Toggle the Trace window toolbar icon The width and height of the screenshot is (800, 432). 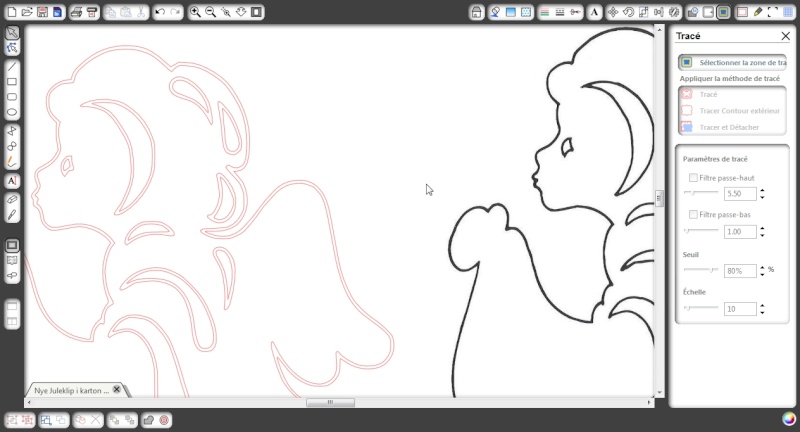tap(723, 12)
